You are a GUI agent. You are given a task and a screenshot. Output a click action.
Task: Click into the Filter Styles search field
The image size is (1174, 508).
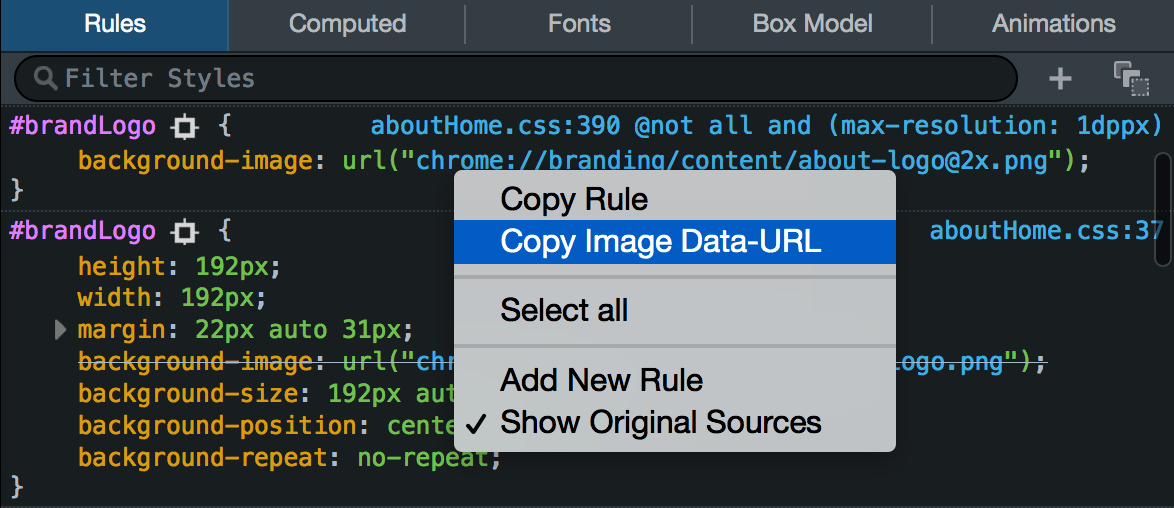tap(520, 78)
